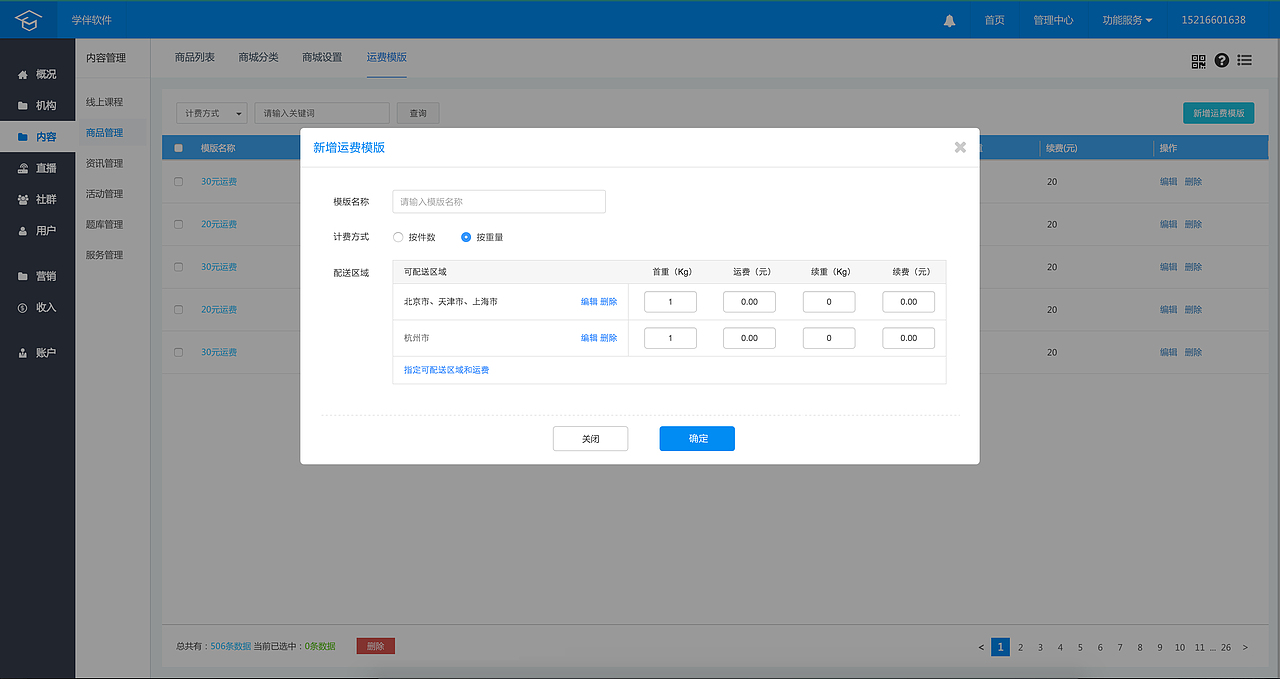The width and height of the screenshot is (1280, 679).
Task: Click the help question mark icon
Action: pos(1221,61)
